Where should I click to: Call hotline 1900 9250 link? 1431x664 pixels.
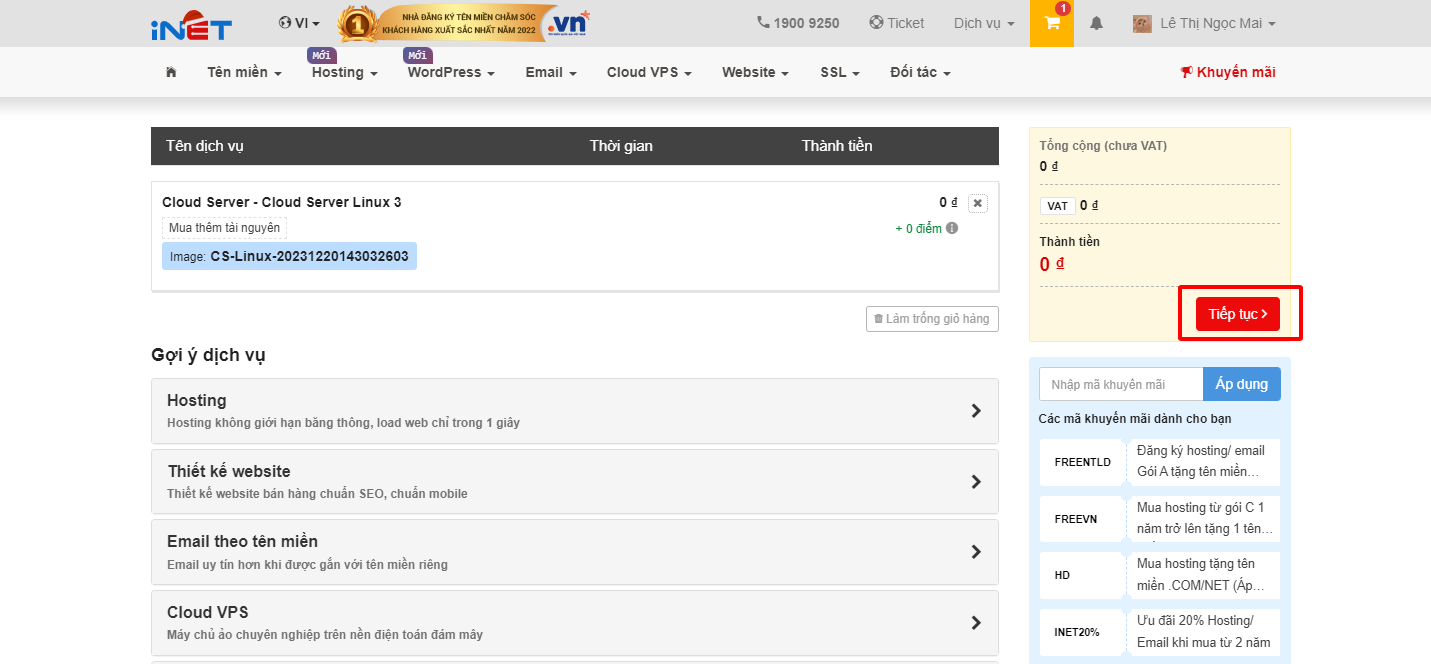pos(798,23)
